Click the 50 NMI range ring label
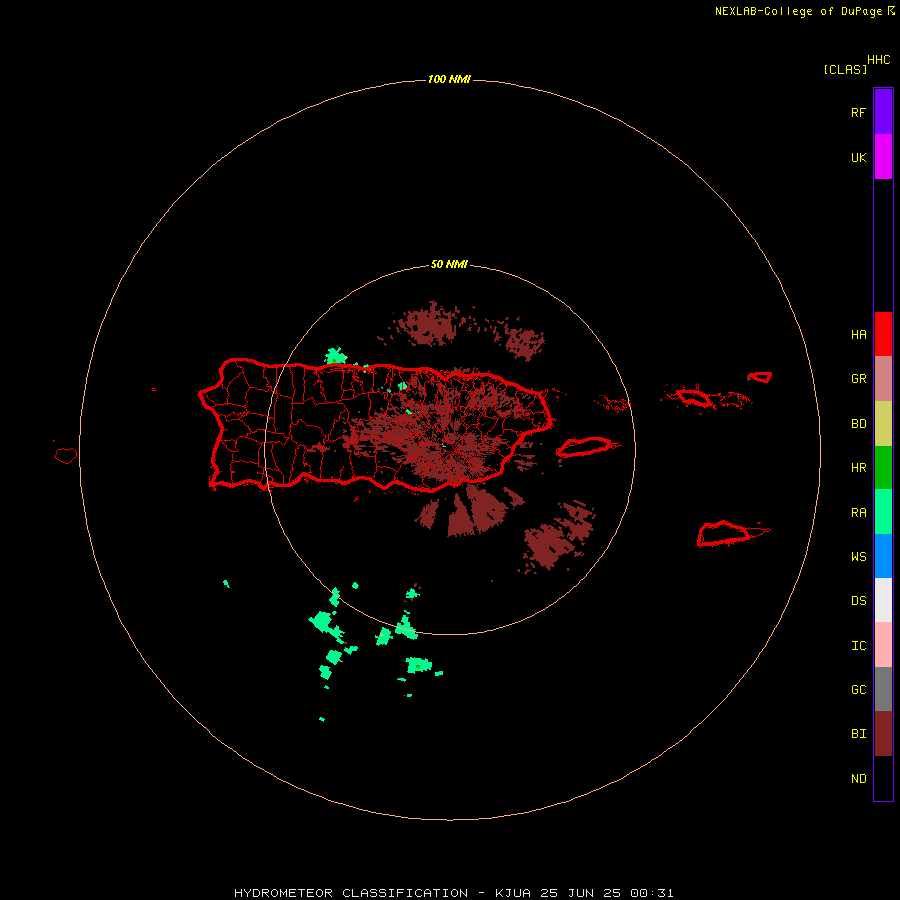 (449, 264)
